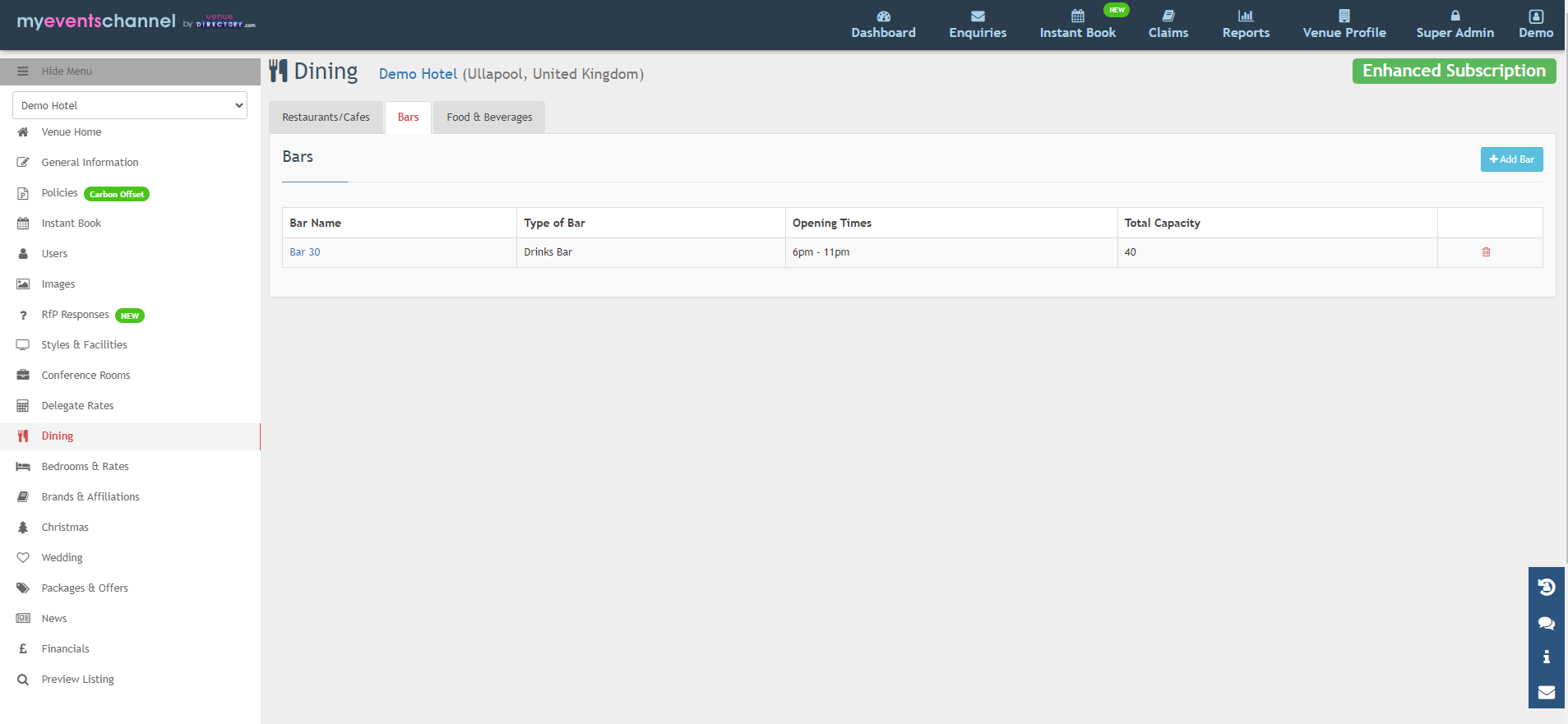Open Delegate Rates in sidebar
The height and width of the screenshot is (724, 1568).
[77, 406]
